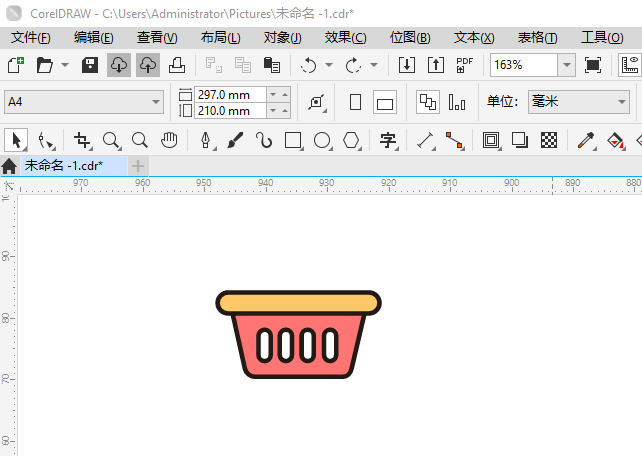Add a new document tab
Screen dimensions: 642x456
pyautogui.click(x=138, y=166)
